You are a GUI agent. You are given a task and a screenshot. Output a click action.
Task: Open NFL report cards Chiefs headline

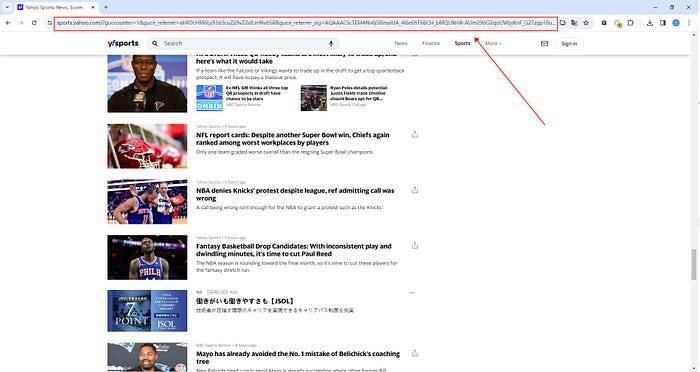tap(292, 138)
